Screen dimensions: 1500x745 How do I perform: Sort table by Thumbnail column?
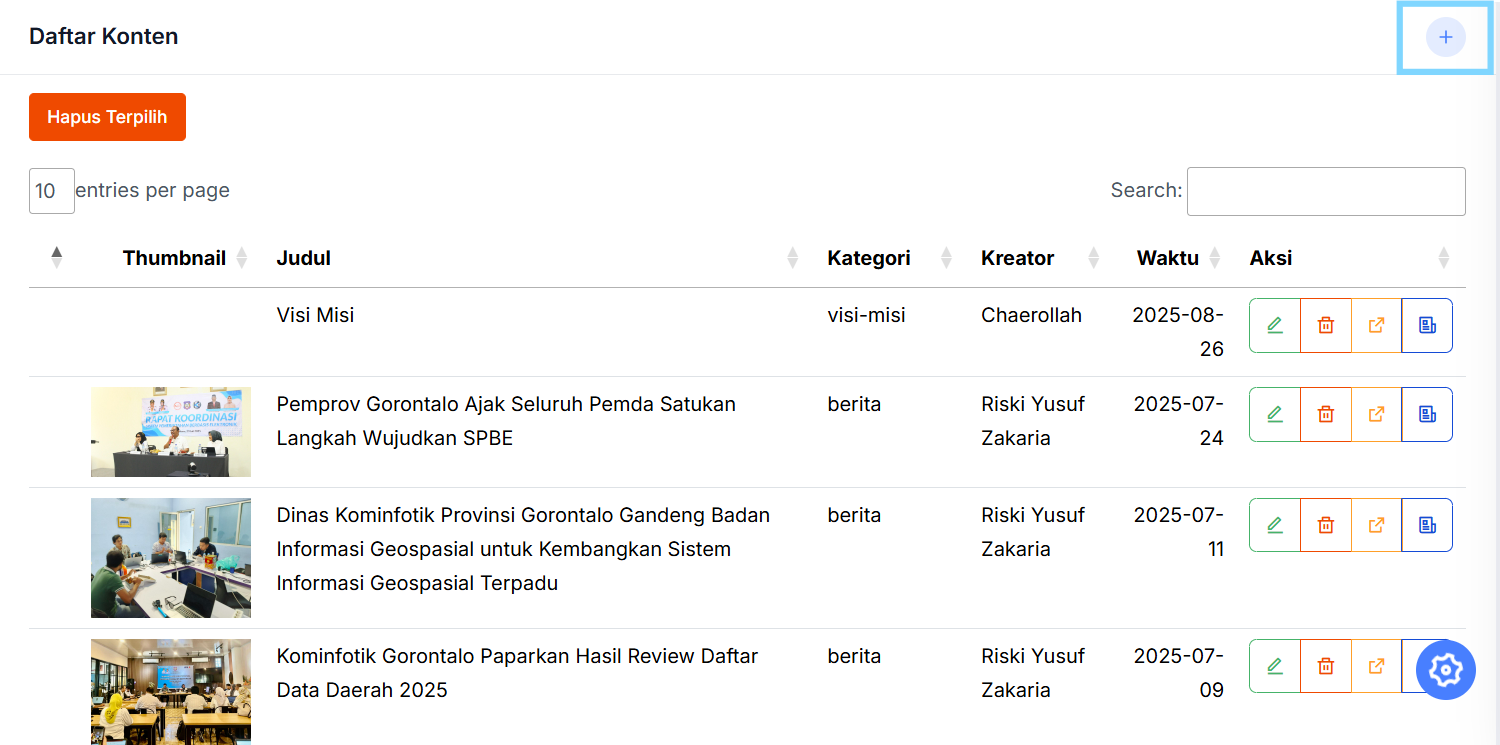(241, 258)
